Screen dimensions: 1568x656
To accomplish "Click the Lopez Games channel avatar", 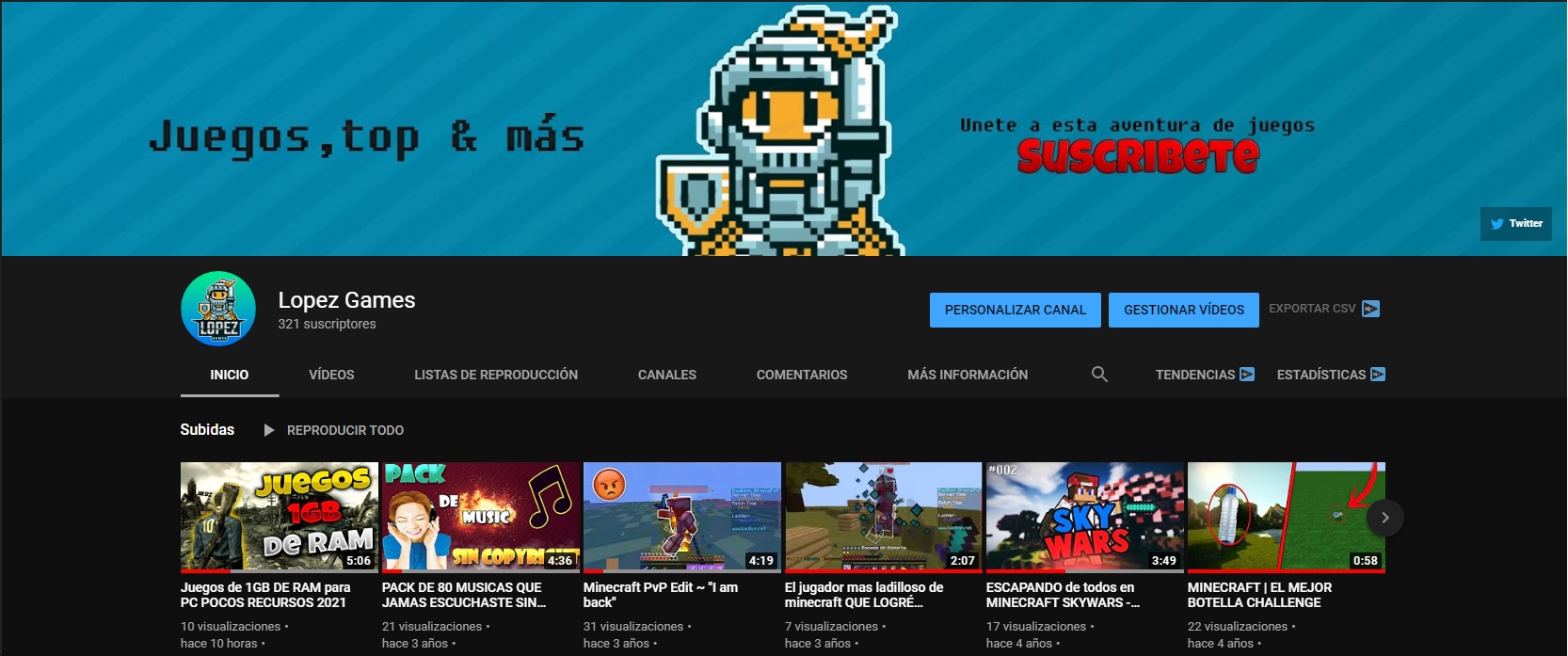I will tap(218, 309).
